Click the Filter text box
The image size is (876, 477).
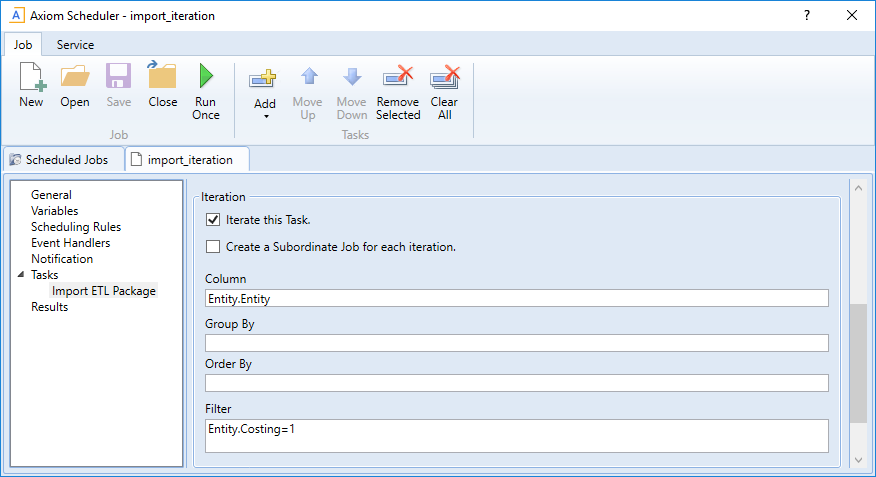(516, 435)
